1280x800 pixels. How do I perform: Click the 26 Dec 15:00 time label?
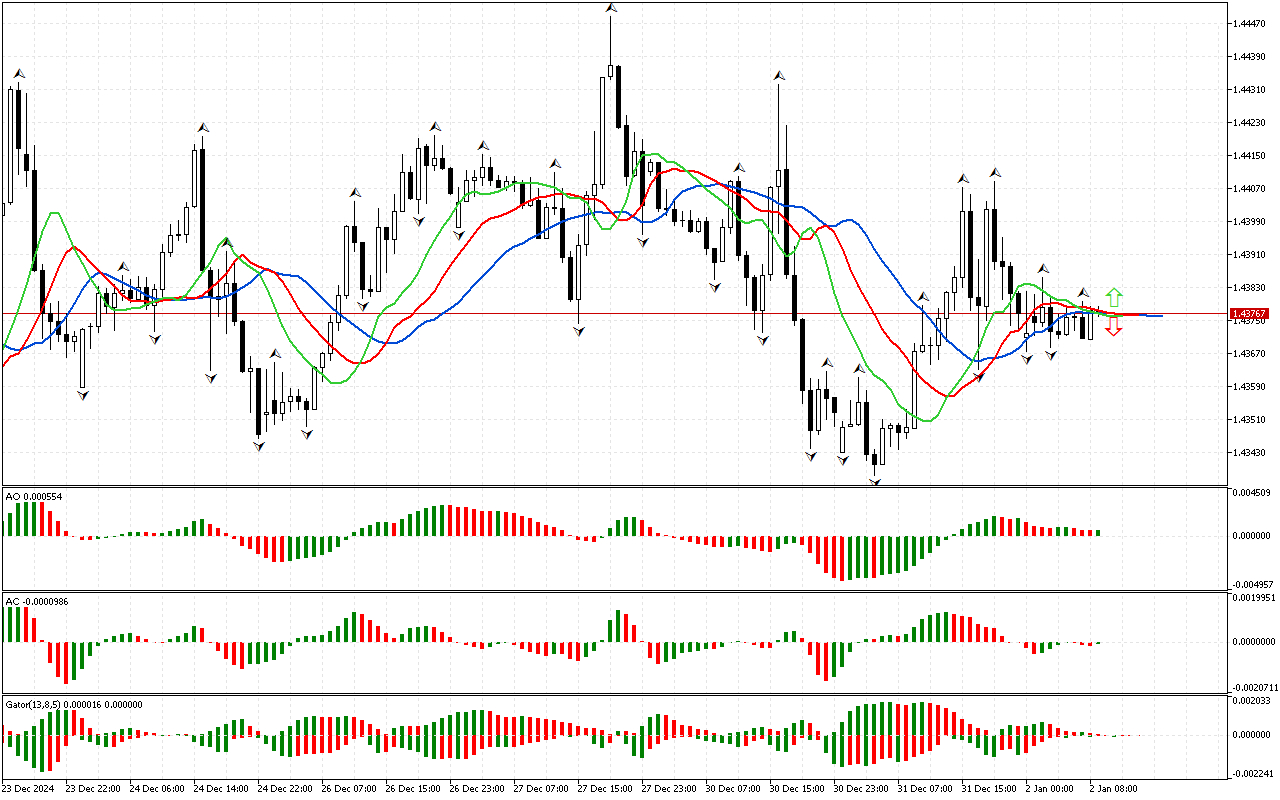tap(413, 789)
